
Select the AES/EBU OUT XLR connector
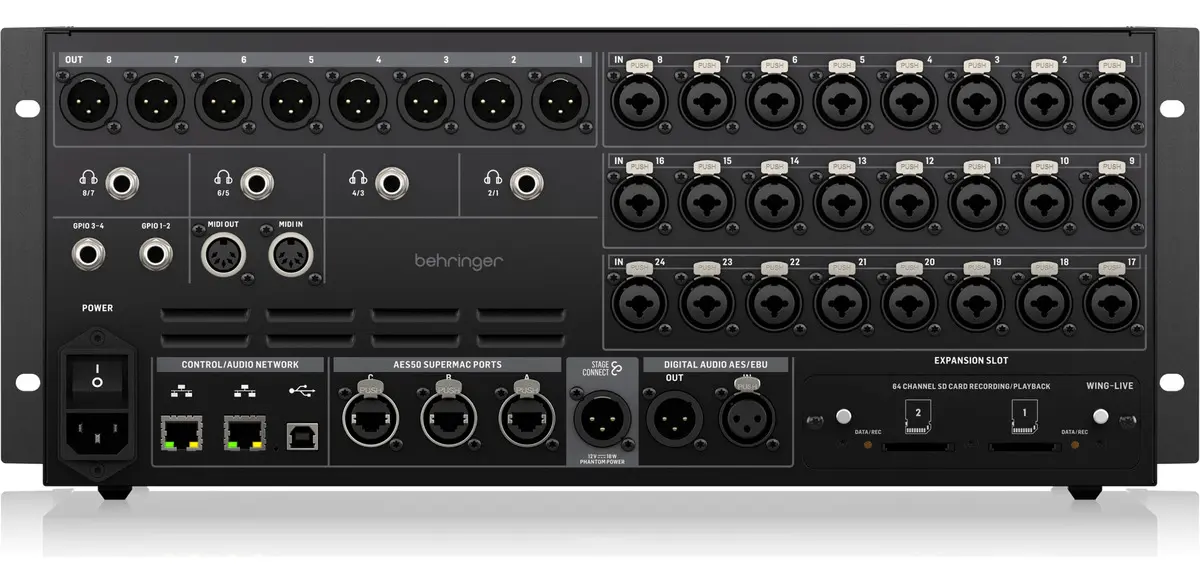pyautogui.click(x=675, y=417)
